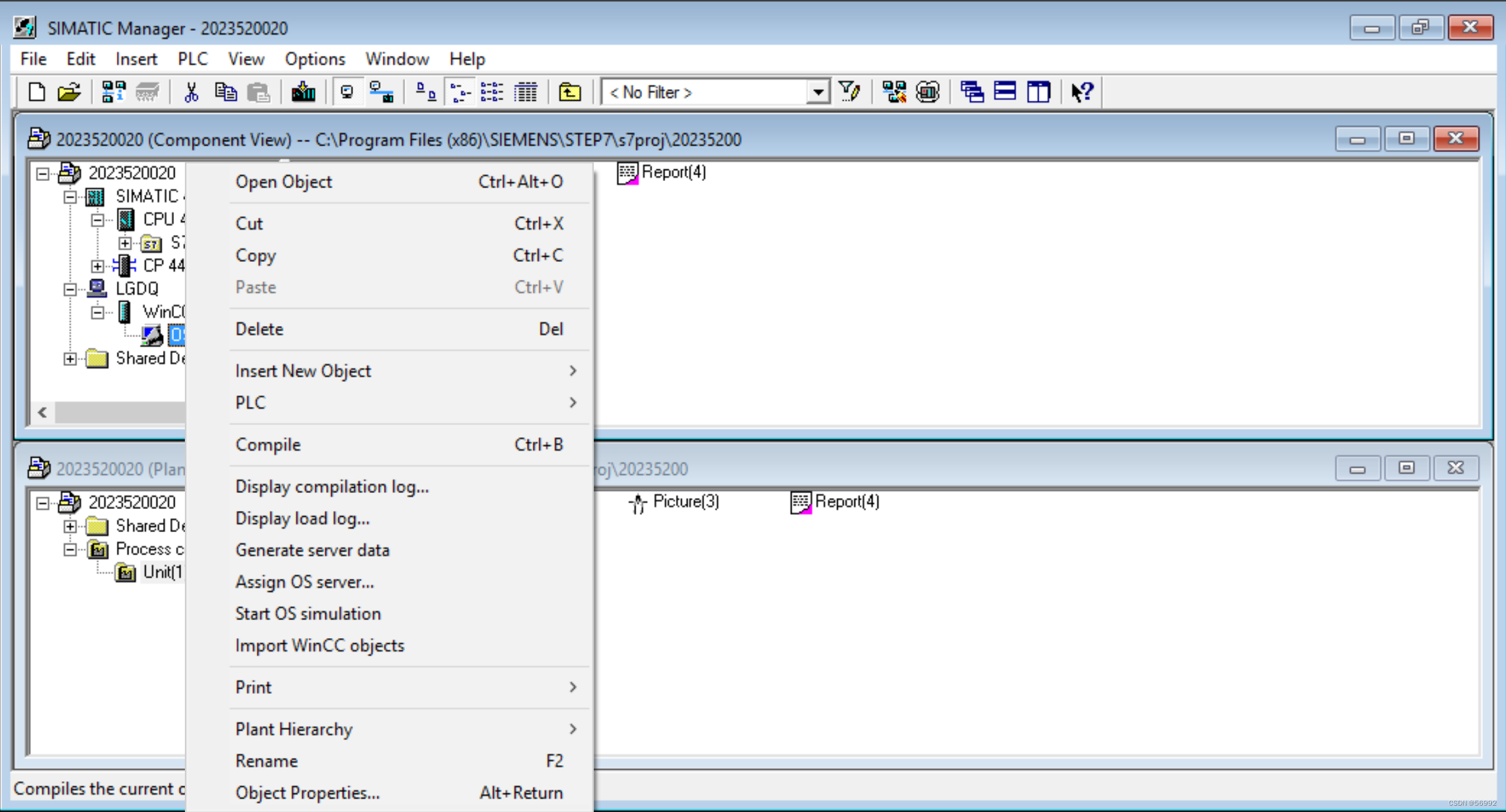Open the Options menu
The width and height of the screenshot is (1506, 812).
coord(314,58)
